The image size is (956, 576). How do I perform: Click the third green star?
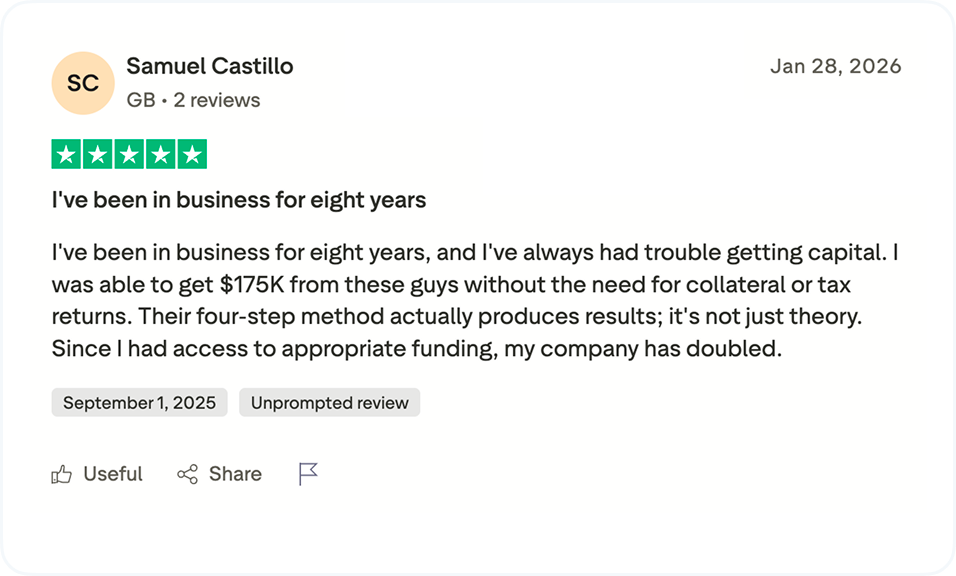click(129, 155)
